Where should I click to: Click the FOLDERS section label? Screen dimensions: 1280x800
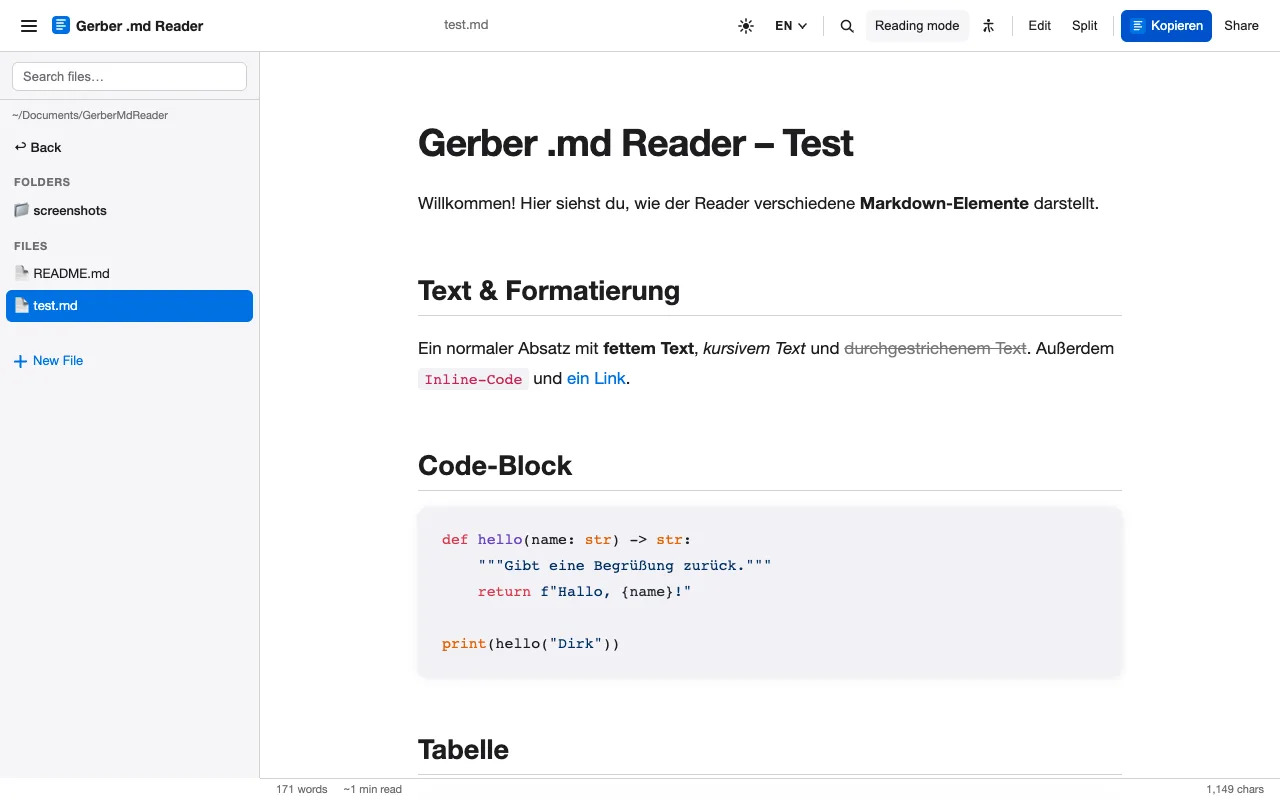point(42,182)
